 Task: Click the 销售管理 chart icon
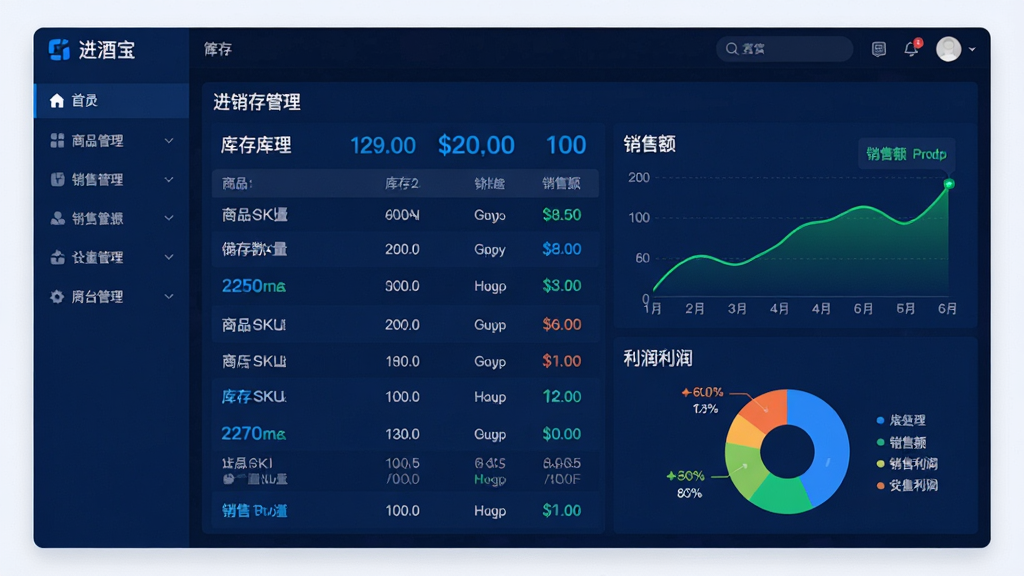coord(57,180)
